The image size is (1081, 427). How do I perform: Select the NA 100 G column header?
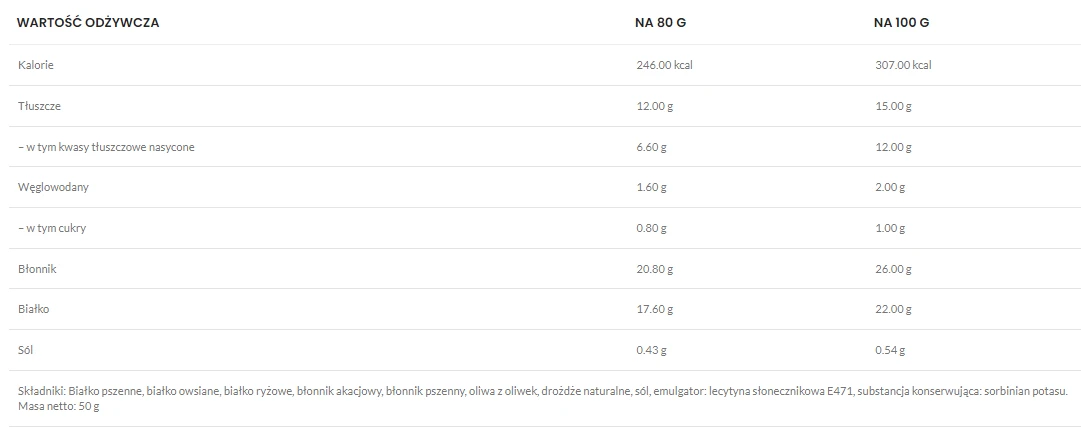click(902, 22)
